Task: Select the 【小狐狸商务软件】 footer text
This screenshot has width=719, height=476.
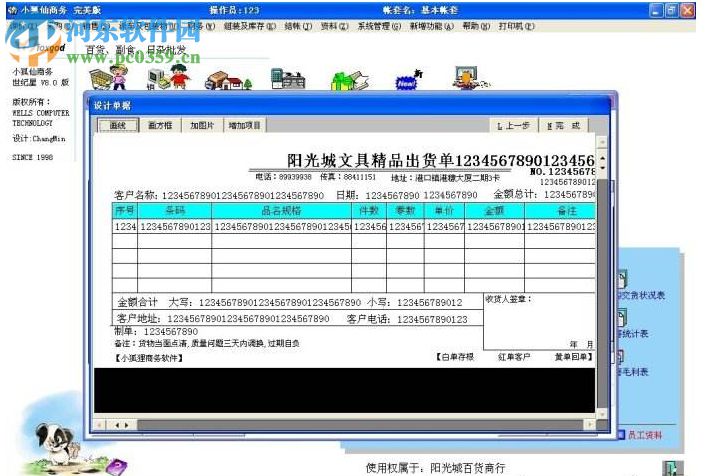Action: pos(149,358)
